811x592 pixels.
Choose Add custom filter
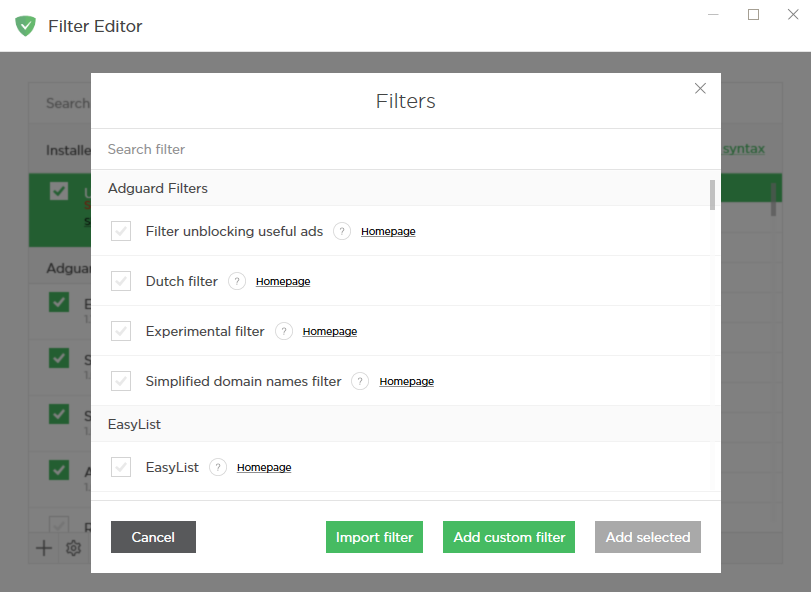click(509, 537)
